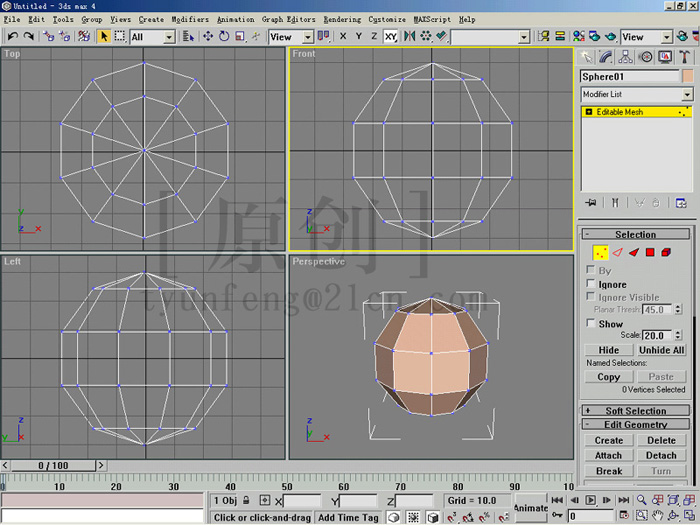Restrict transform to Y axis

click(x=358, y=36)
